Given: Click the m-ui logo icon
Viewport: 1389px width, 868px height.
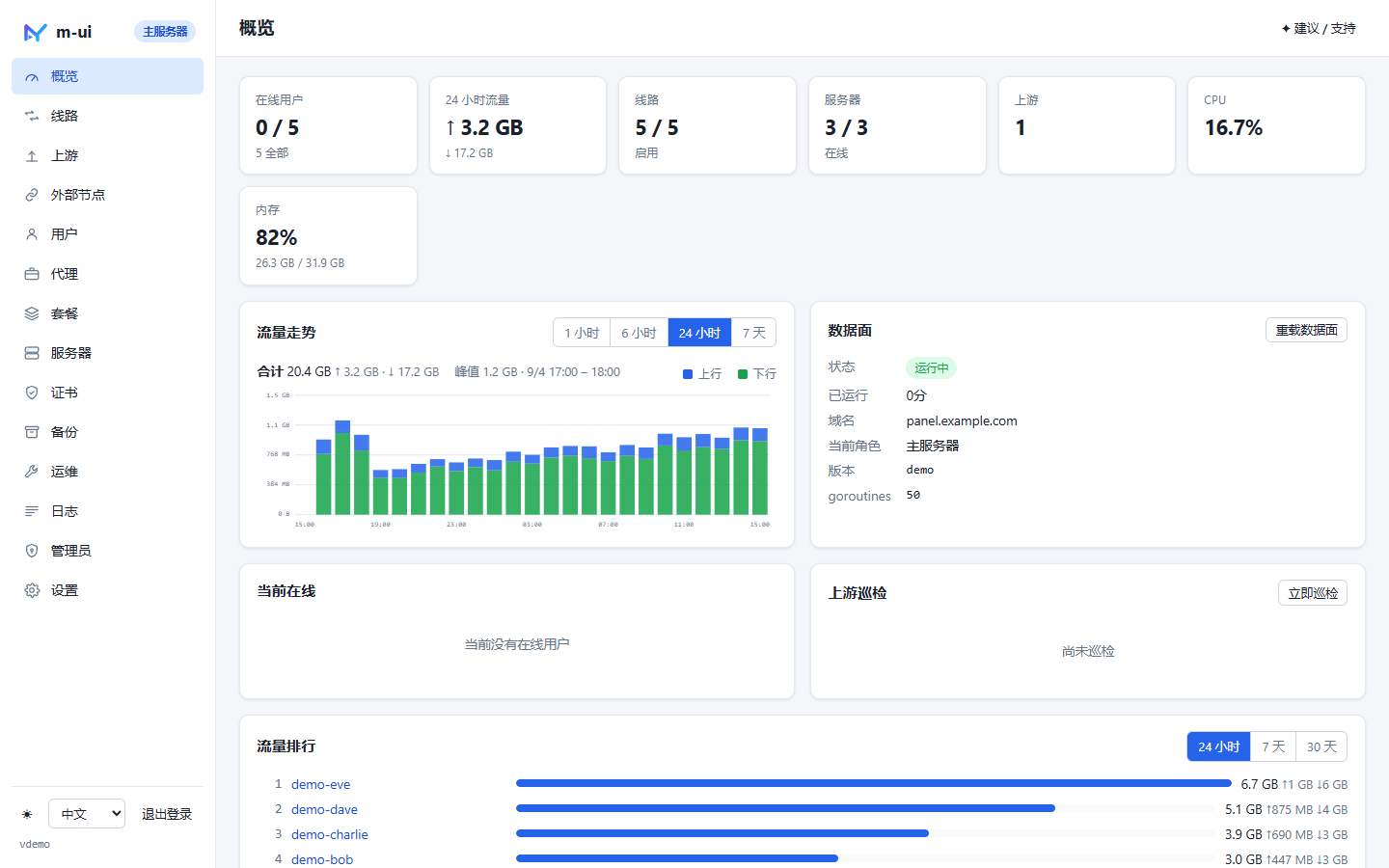Looking at the screenshot, I should pos(36,32).
